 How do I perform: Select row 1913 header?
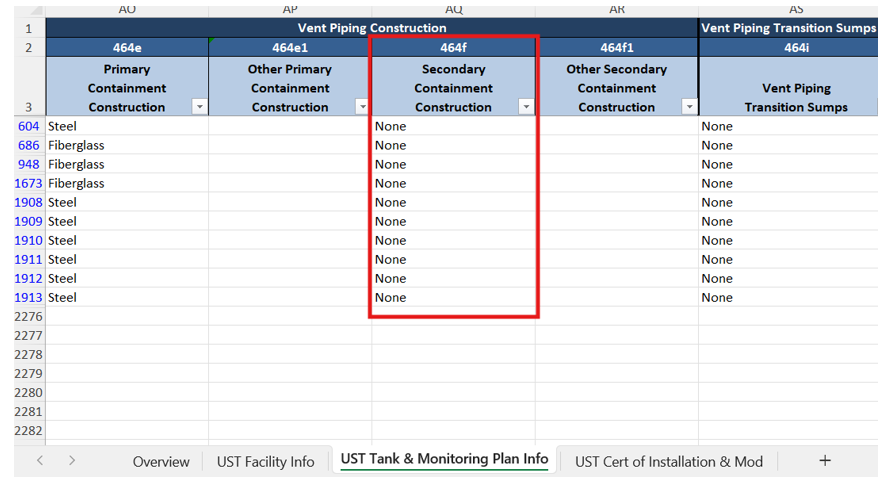(28, 297)
